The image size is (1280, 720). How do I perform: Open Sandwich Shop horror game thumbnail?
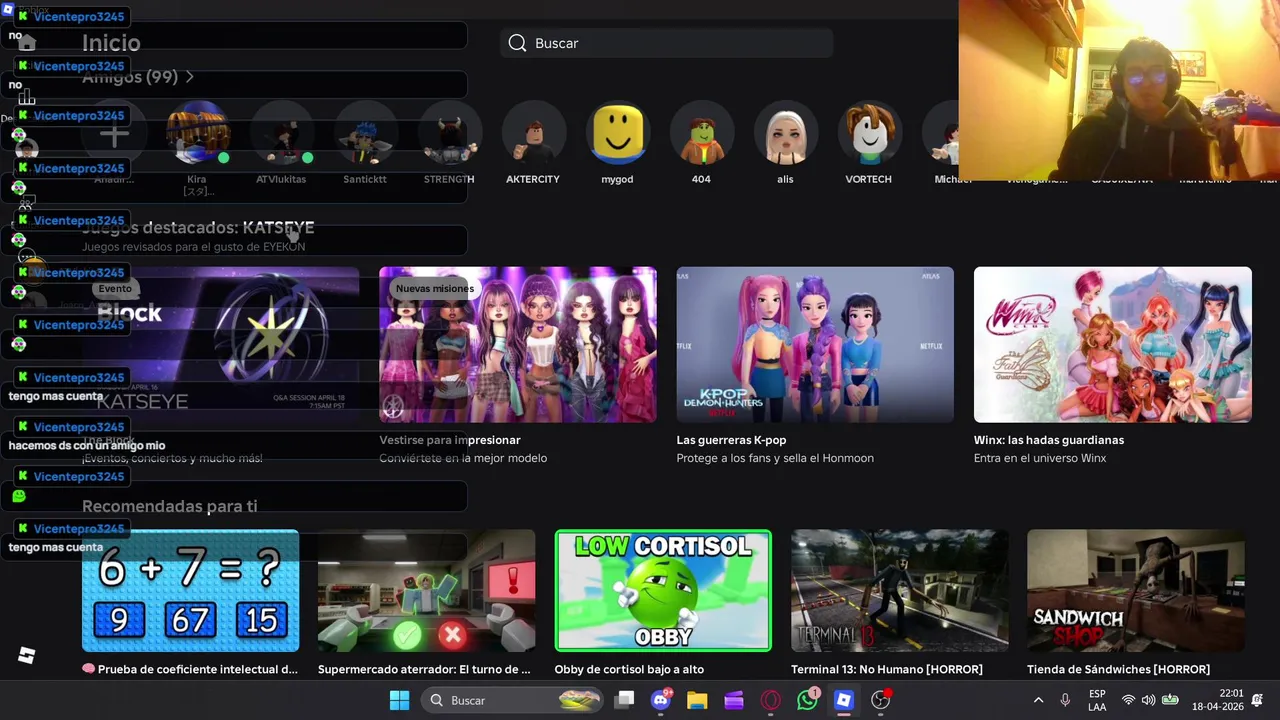(x=1136, y=591)
